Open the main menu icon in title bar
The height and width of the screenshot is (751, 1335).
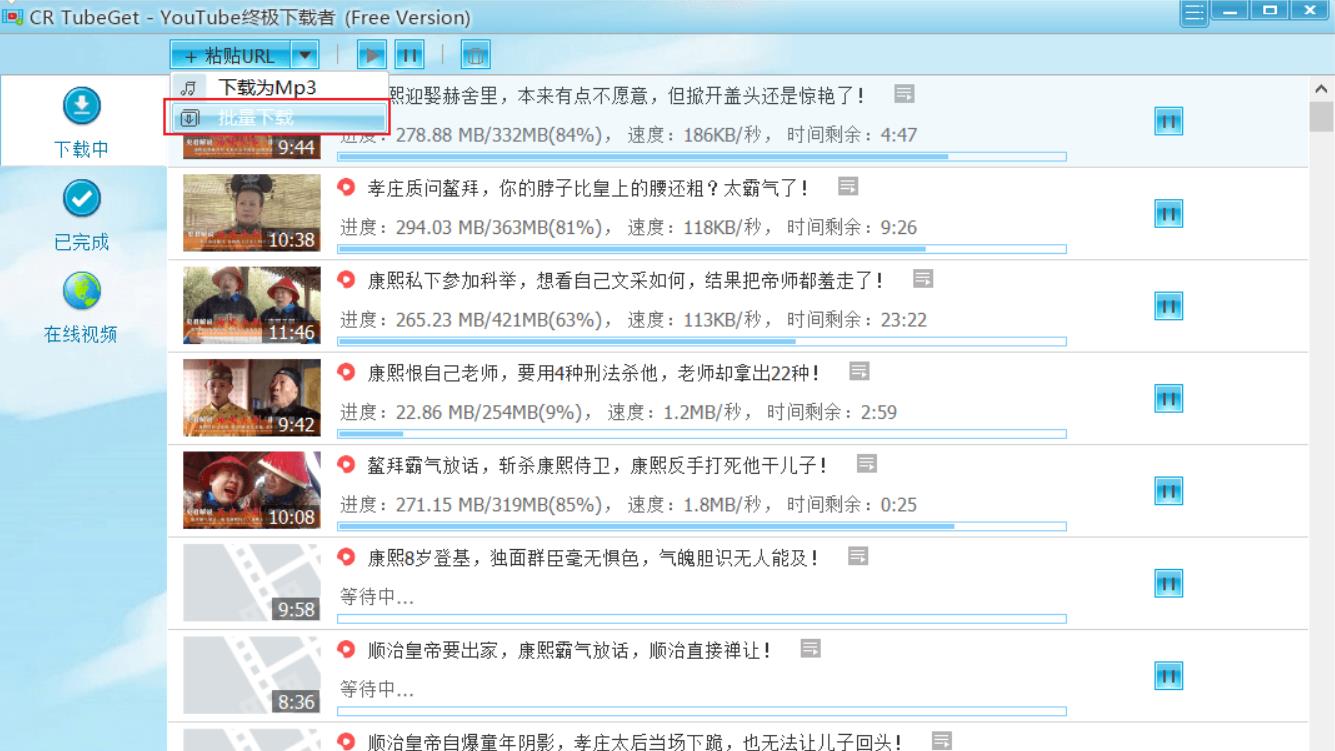click(1193, 13)
